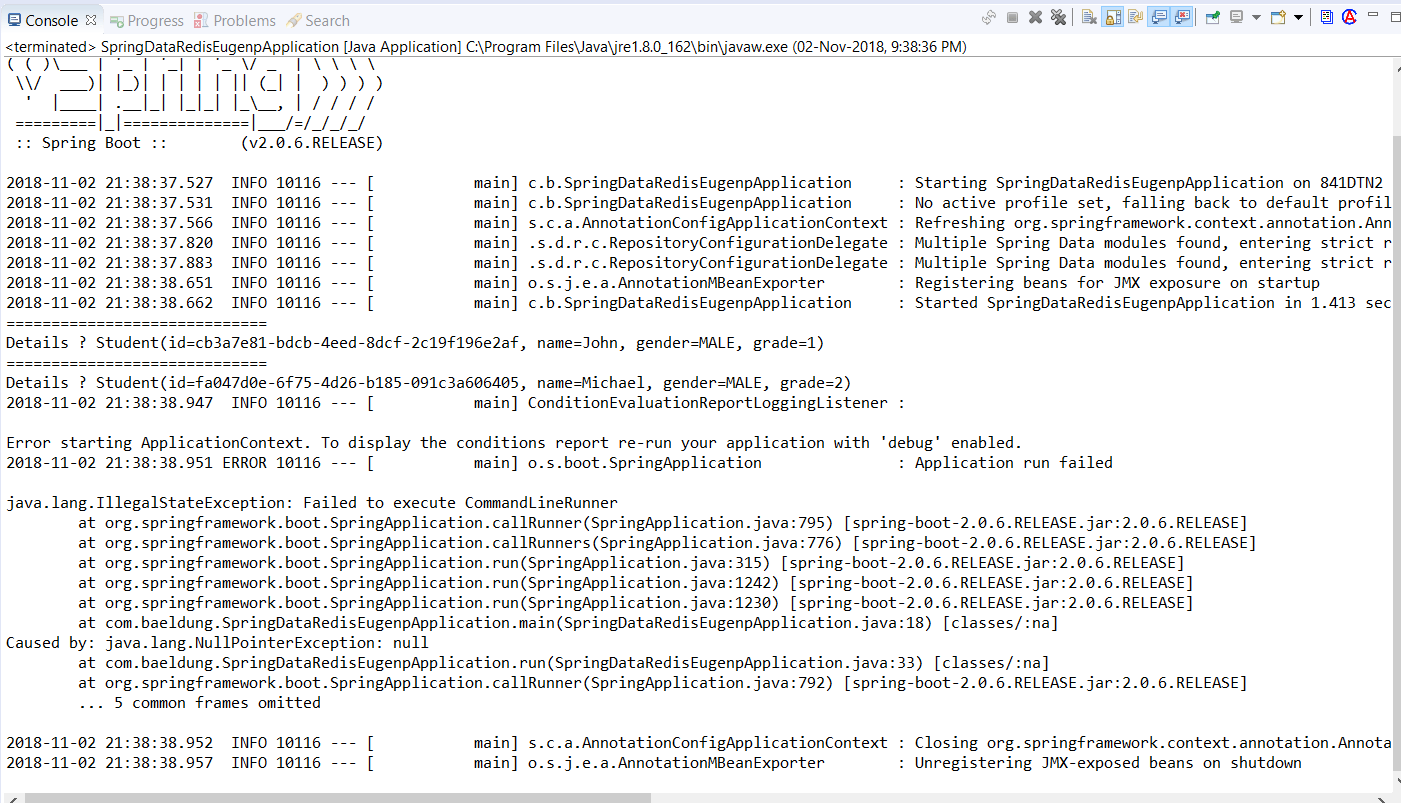Click the Open Console icon
Image resolution: width=1401 pixels, height=803 pixels.
pos(1278,17)
